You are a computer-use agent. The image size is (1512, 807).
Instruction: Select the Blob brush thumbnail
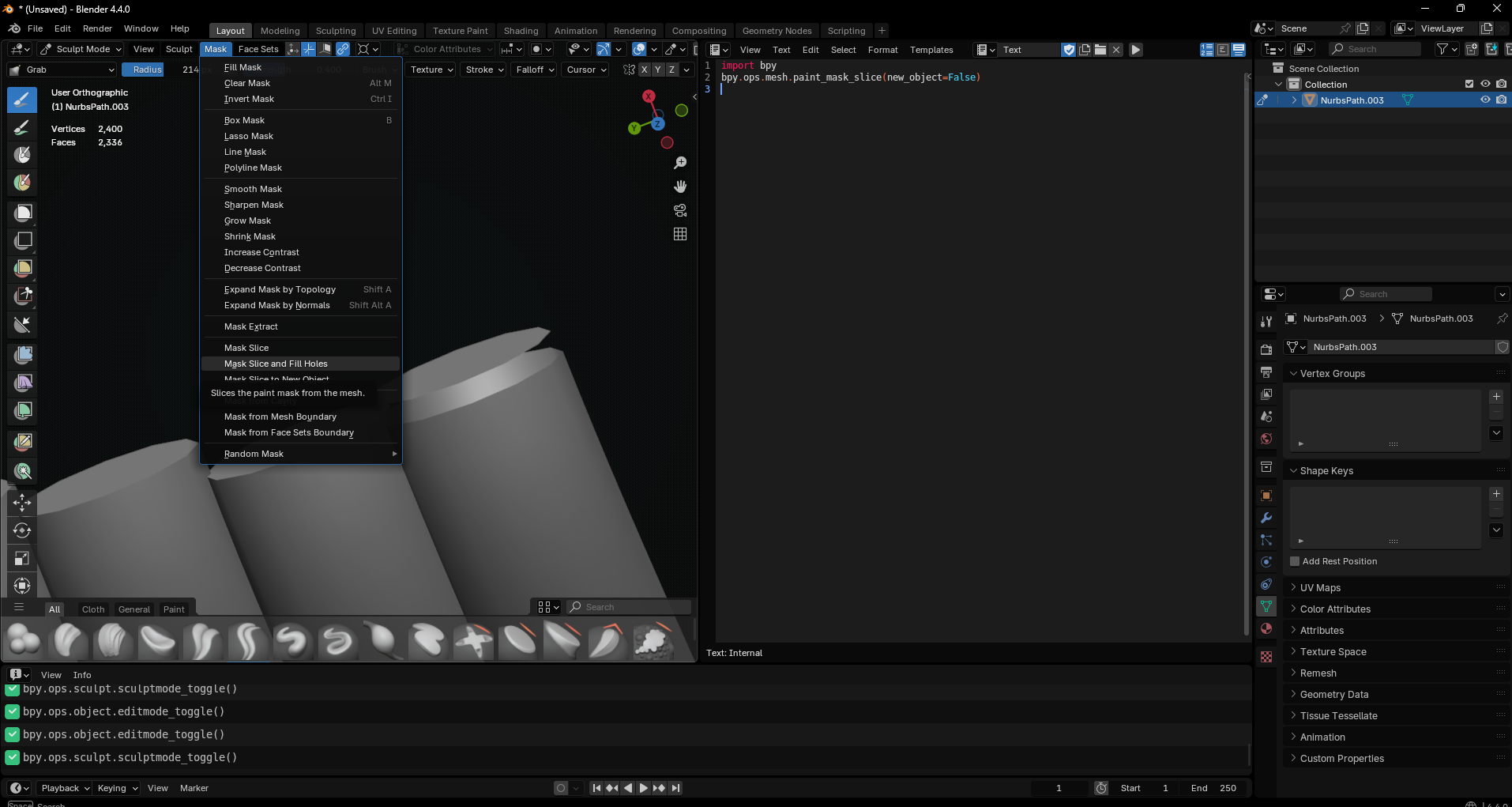tap(24, 639)
